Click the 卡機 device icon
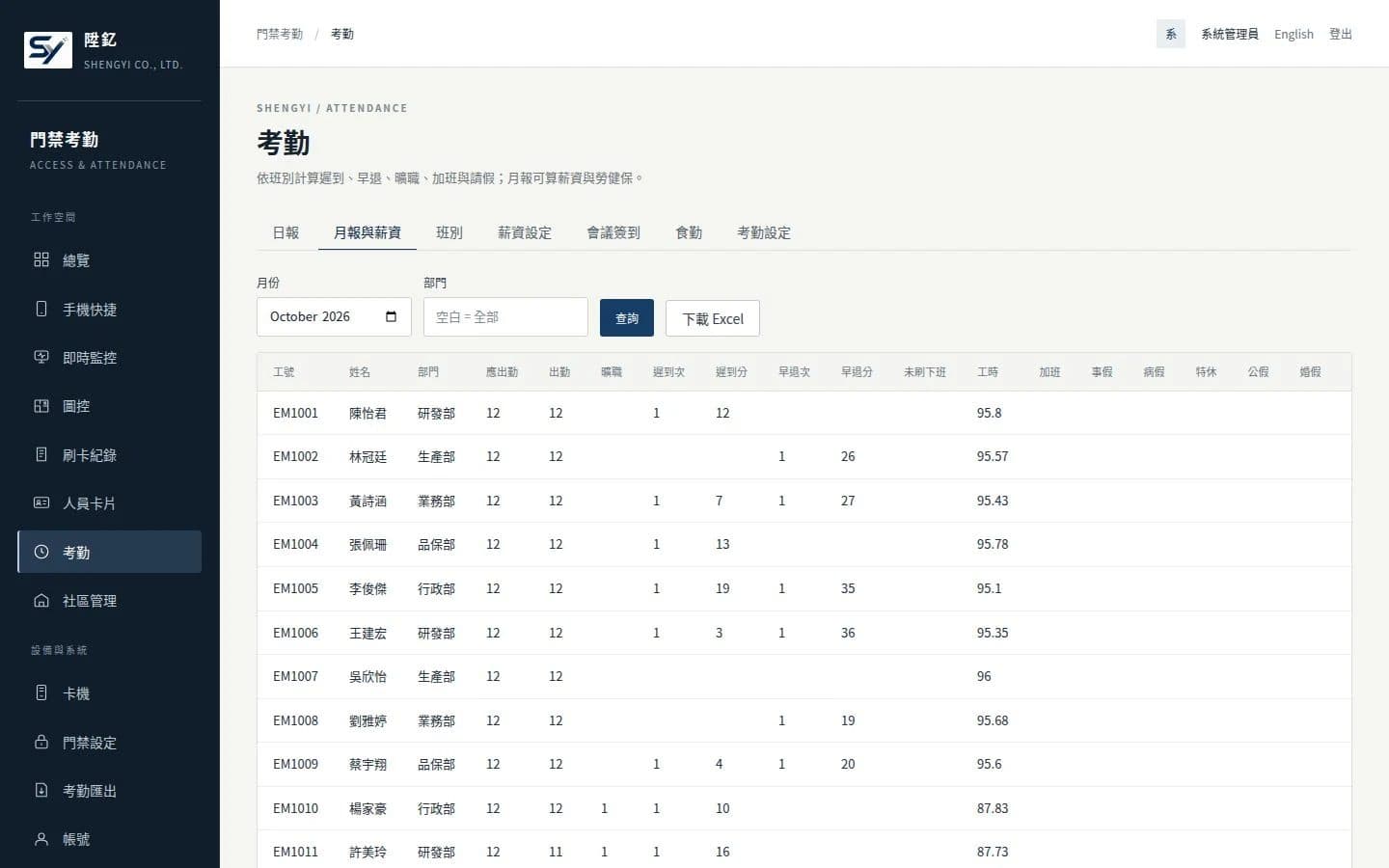Screen dimensions: 1389x868 pyautogui.click(x=41, y=692)
